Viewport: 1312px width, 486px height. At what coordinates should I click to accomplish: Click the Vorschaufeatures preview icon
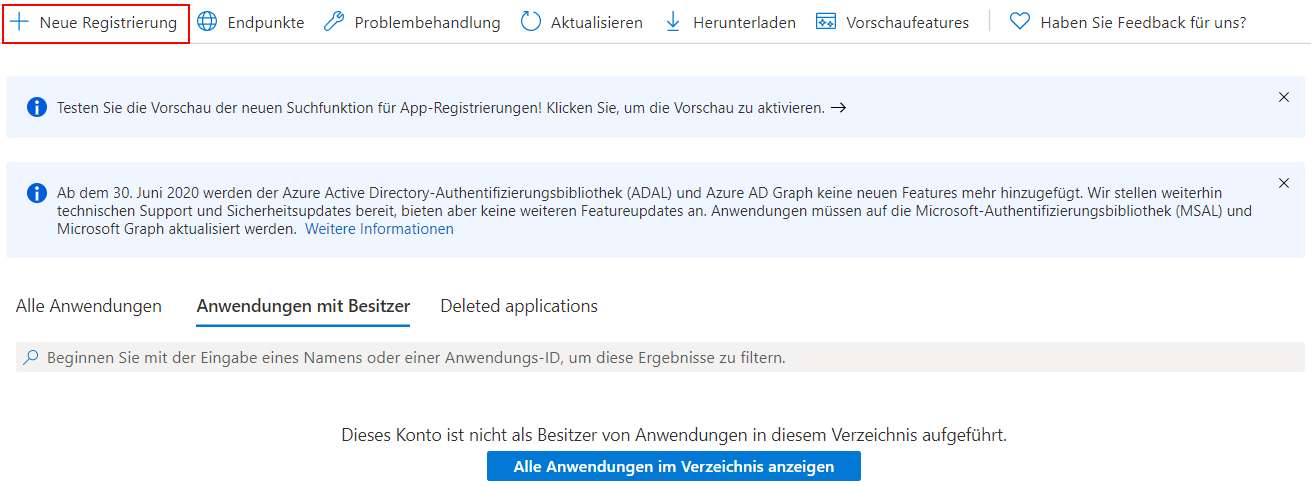click(826, 22)
